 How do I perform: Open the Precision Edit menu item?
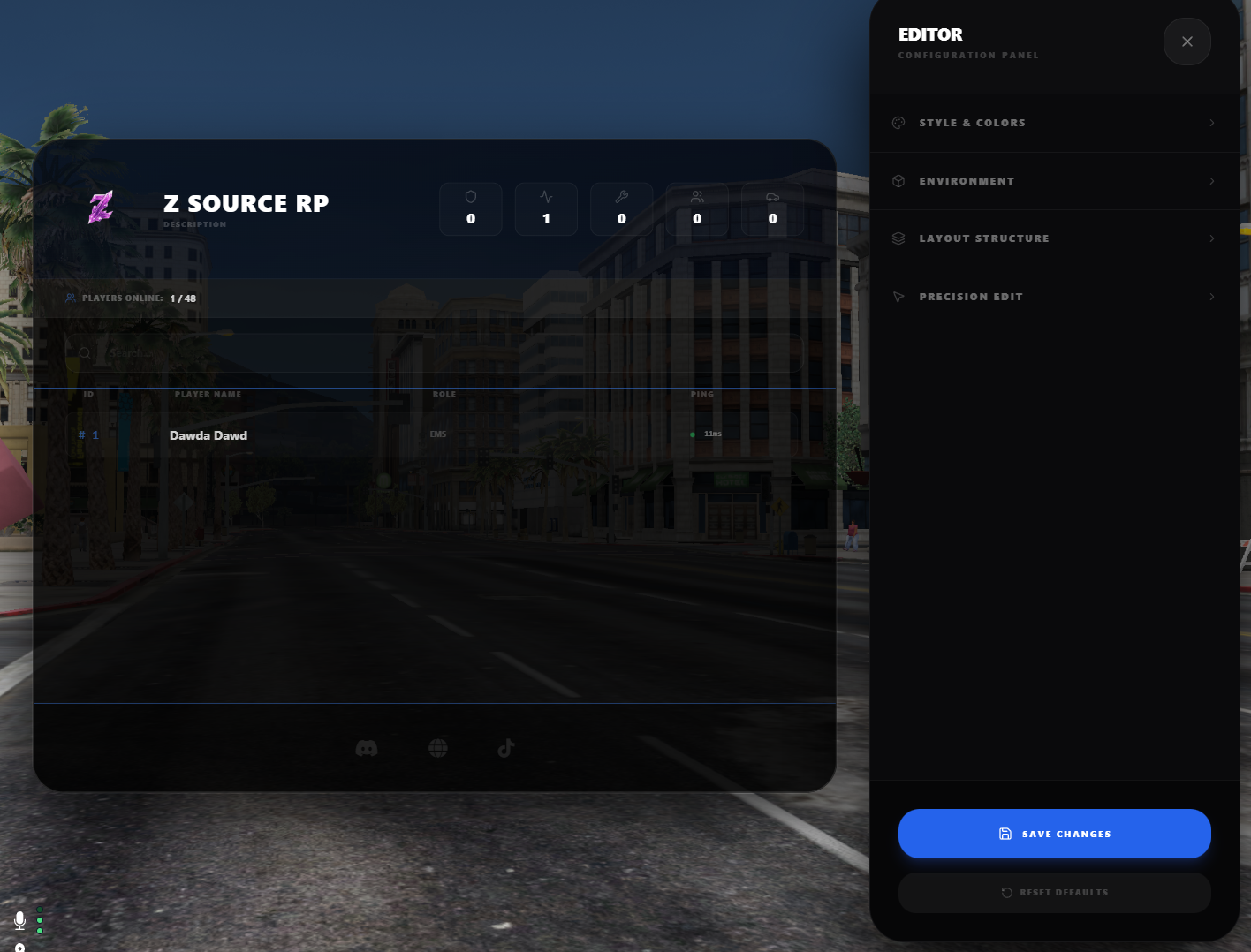tap(1055, 297)
